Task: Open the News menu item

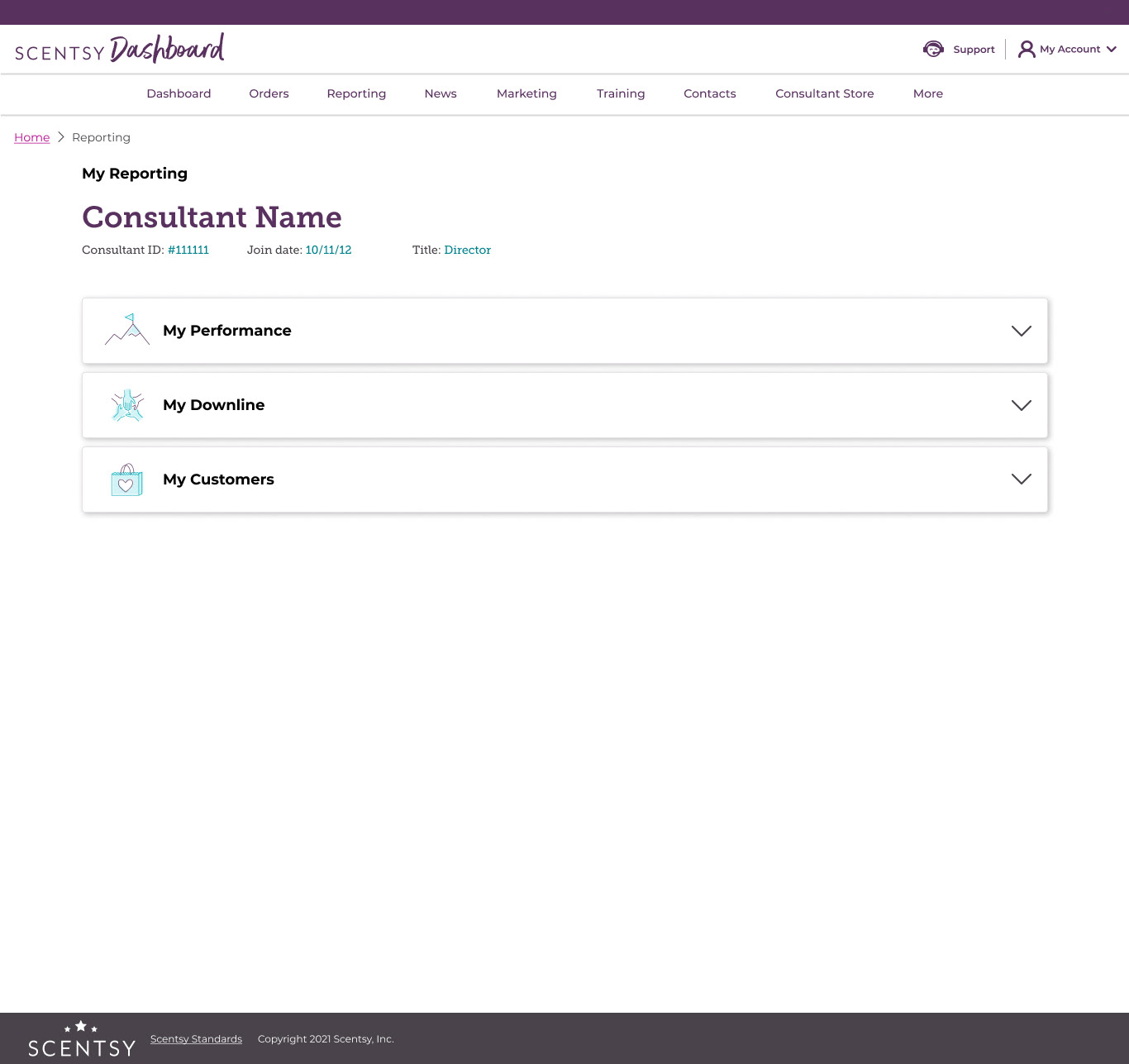Action: [x=441, y=93]
